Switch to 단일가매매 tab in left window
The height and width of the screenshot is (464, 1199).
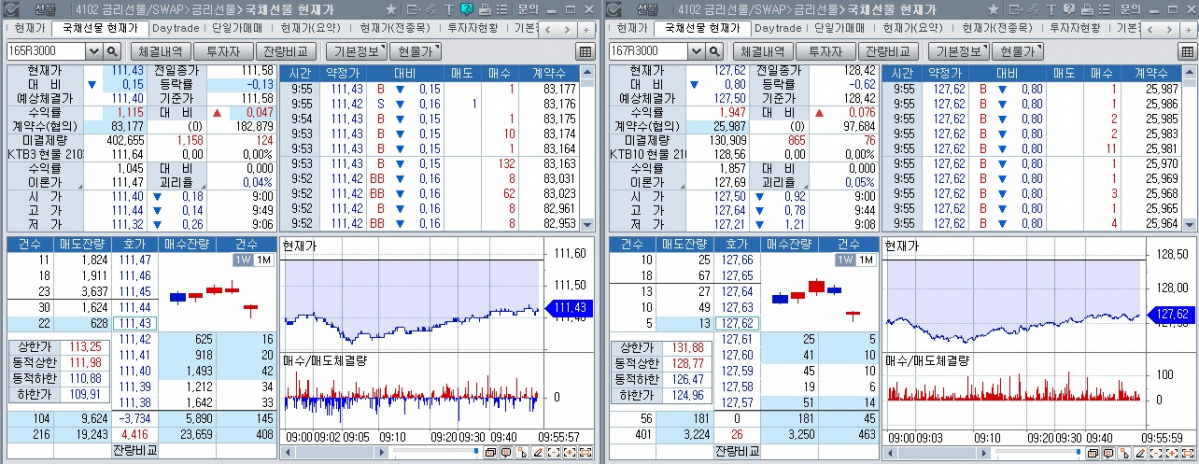(238, 28)
